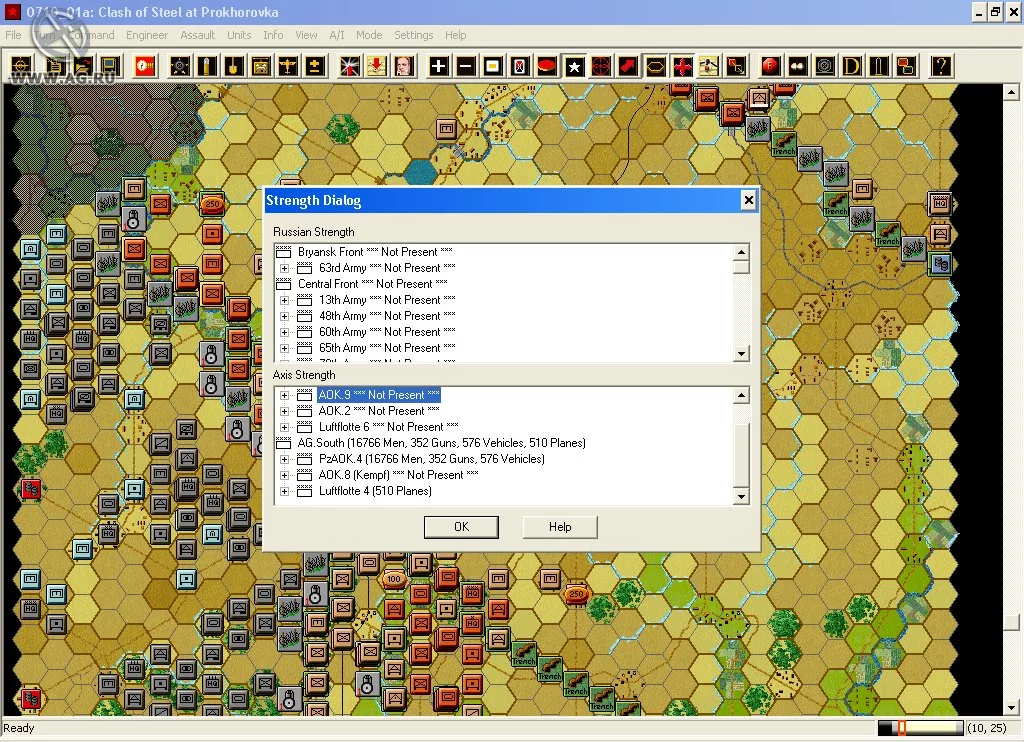This screenshot has width=1024, height=742.
Task: Expand the Luftflotte 6 tree node
Action: (284, 427)
